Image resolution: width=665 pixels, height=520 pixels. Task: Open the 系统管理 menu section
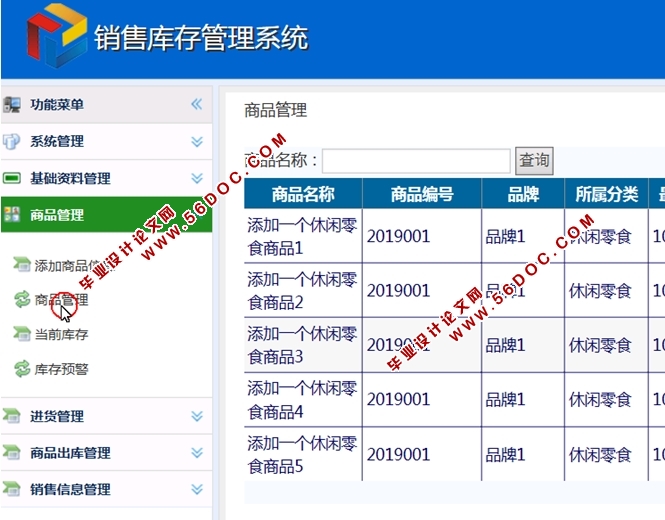pyautogui.click(x=106, y=141)
